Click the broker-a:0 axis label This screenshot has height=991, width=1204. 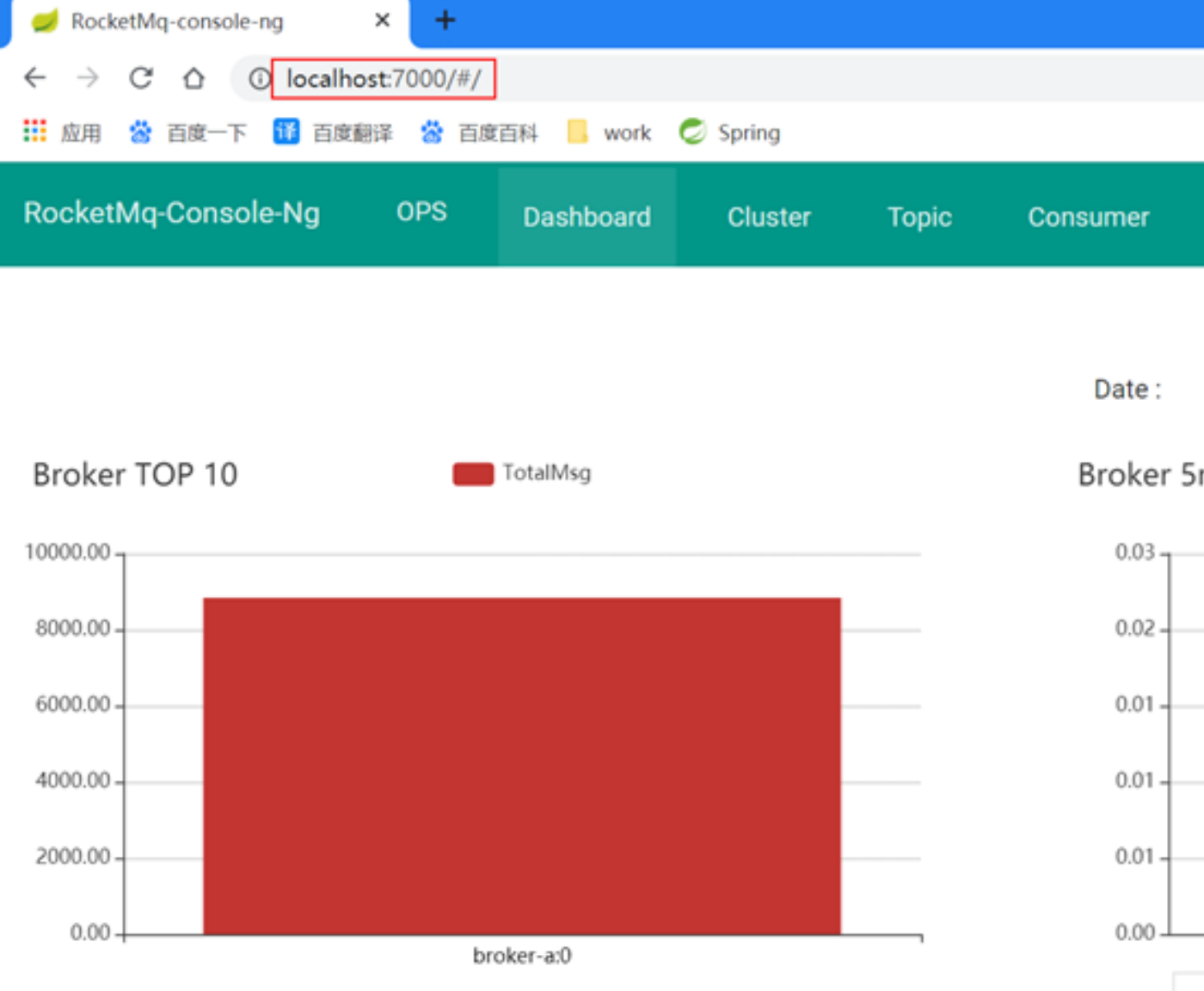tap(522, 956)
